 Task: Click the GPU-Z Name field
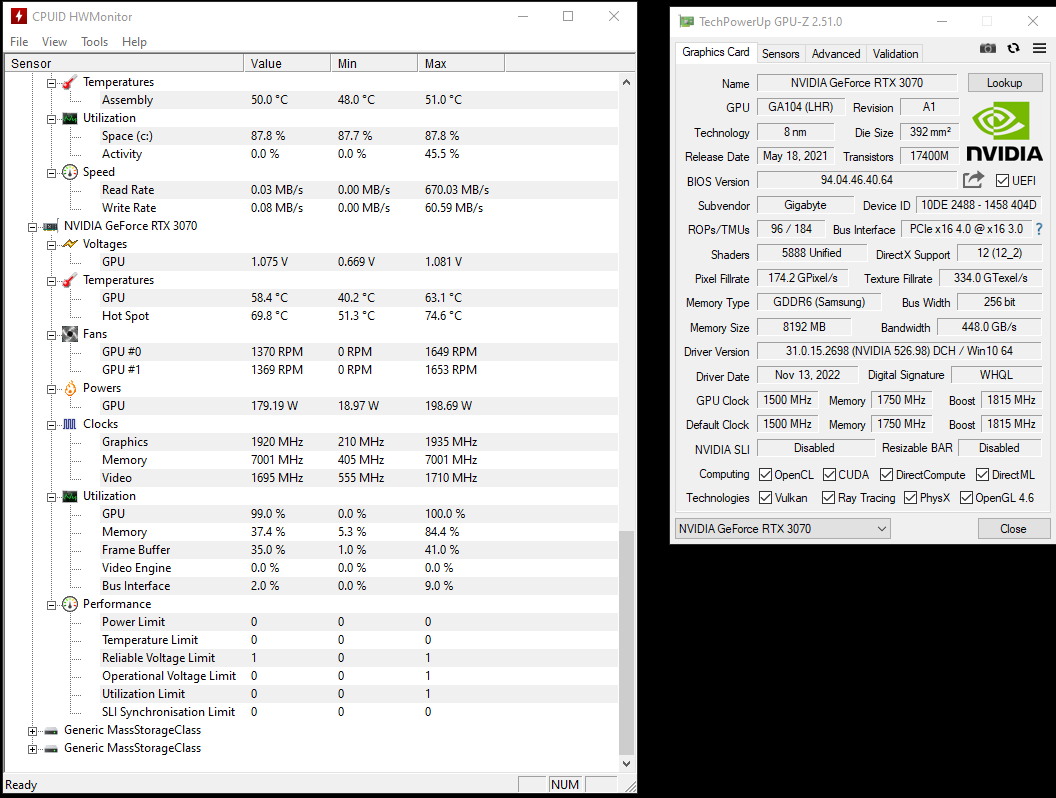pos(857,83)
